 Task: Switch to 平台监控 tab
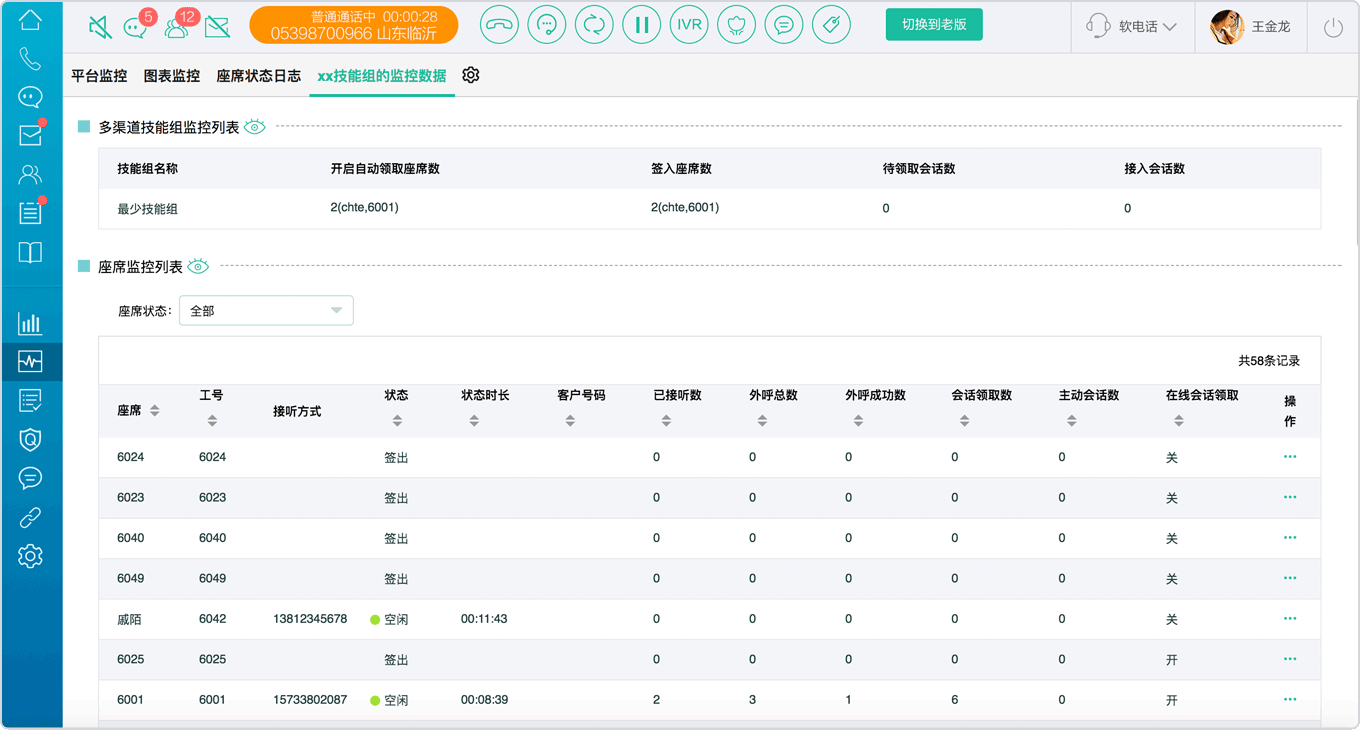coord(99,76)
